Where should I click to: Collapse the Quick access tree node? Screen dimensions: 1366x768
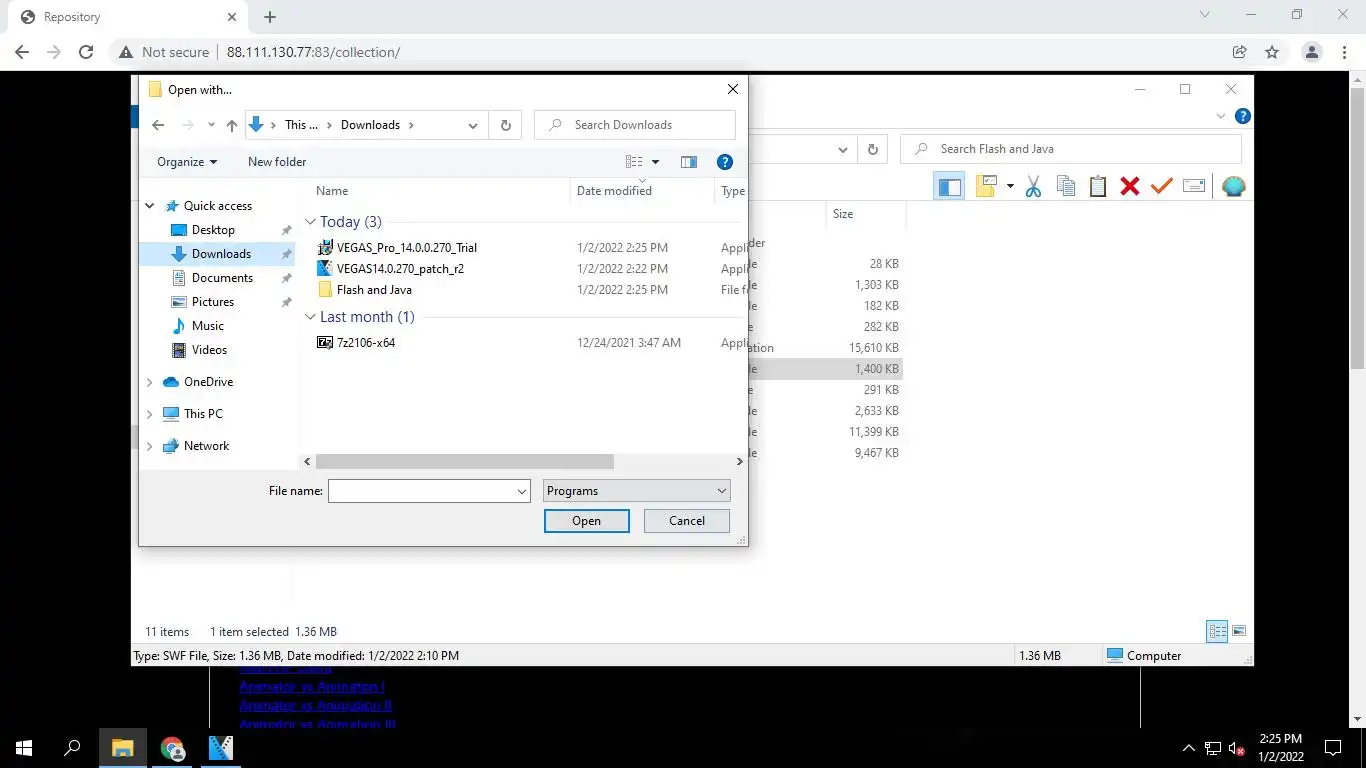point(150,206)
